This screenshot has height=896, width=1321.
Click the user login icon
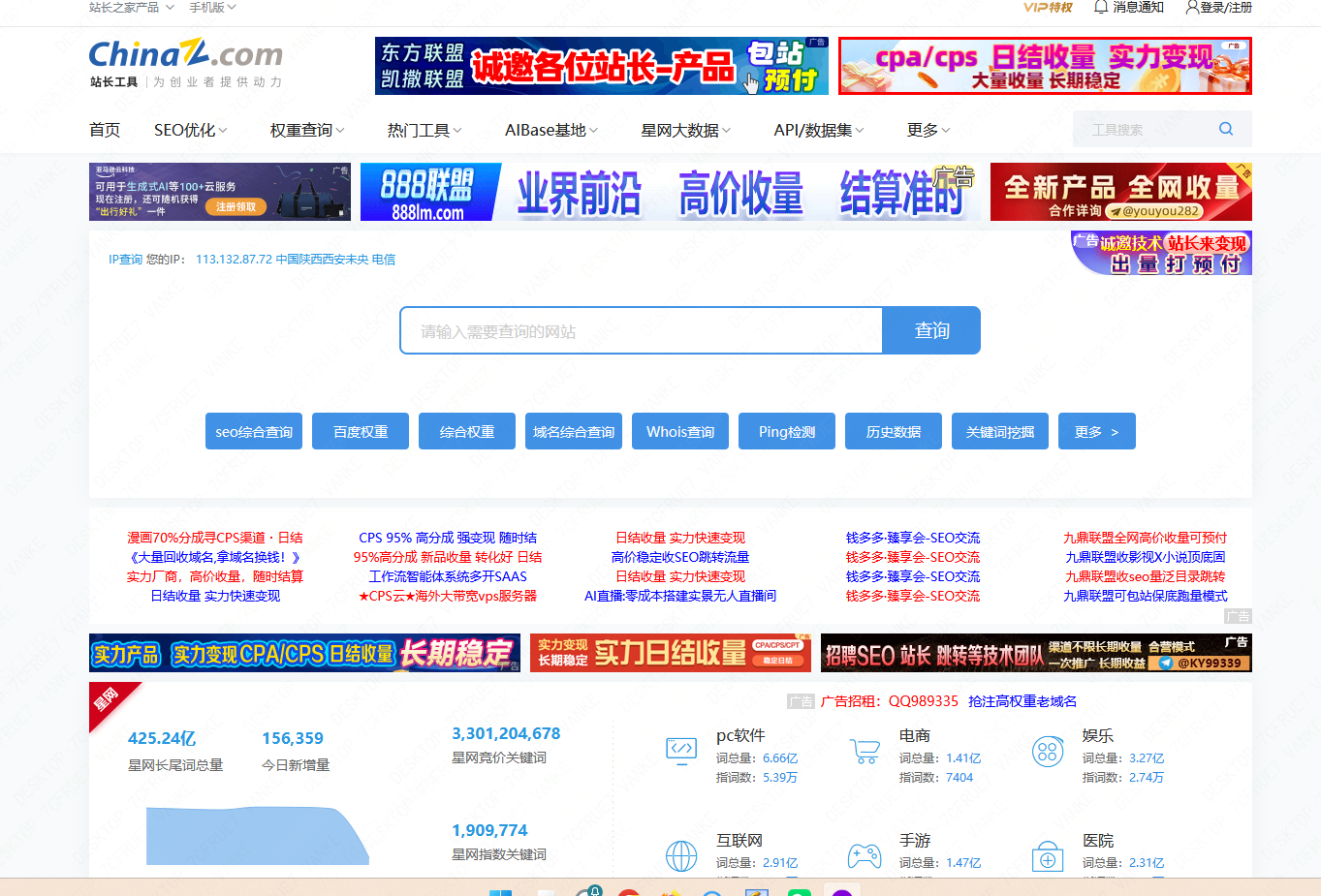click(1191, 8)
